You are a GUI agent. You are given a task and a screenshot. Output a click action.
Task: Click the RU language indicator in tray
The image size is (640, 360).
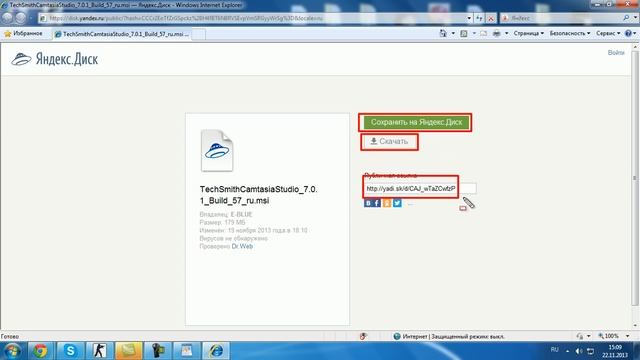coord(554,350)
